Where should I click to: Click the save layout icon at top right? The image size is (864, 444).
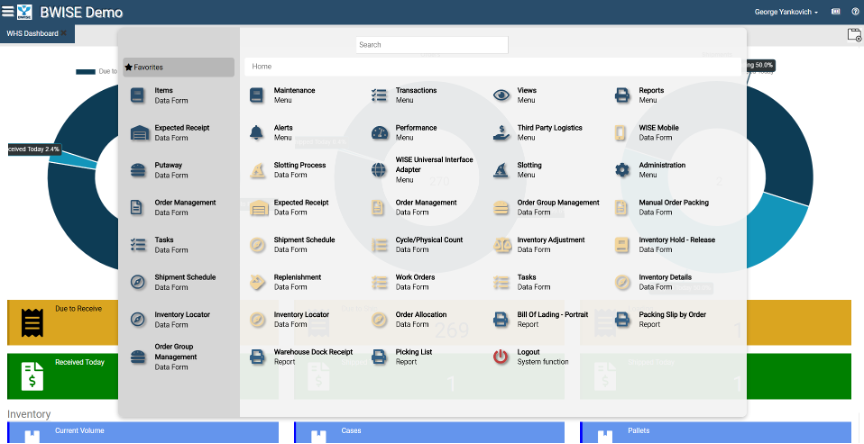click(854, 35)
